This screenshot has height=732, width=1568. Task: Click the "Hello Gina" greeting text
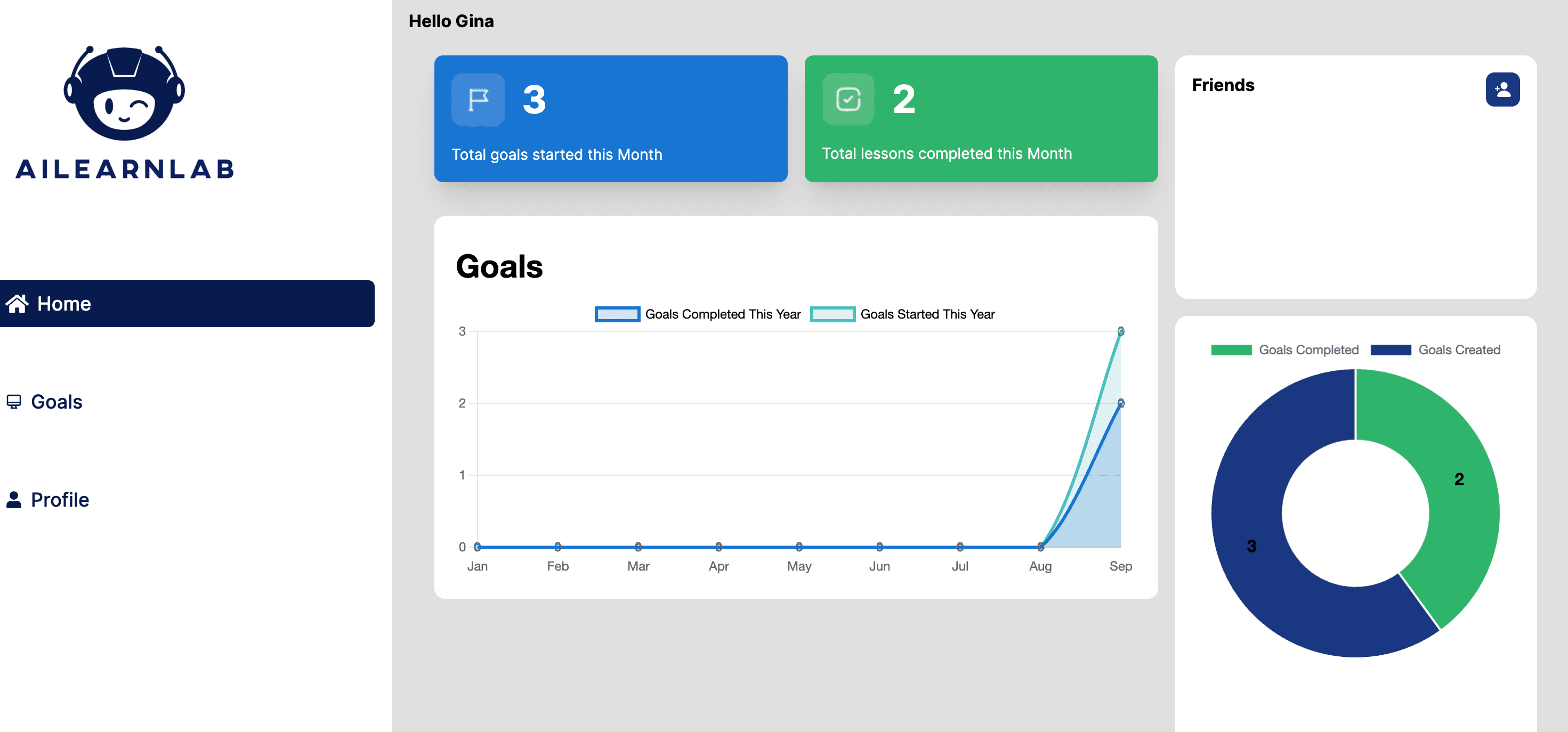tap(451, 21)
